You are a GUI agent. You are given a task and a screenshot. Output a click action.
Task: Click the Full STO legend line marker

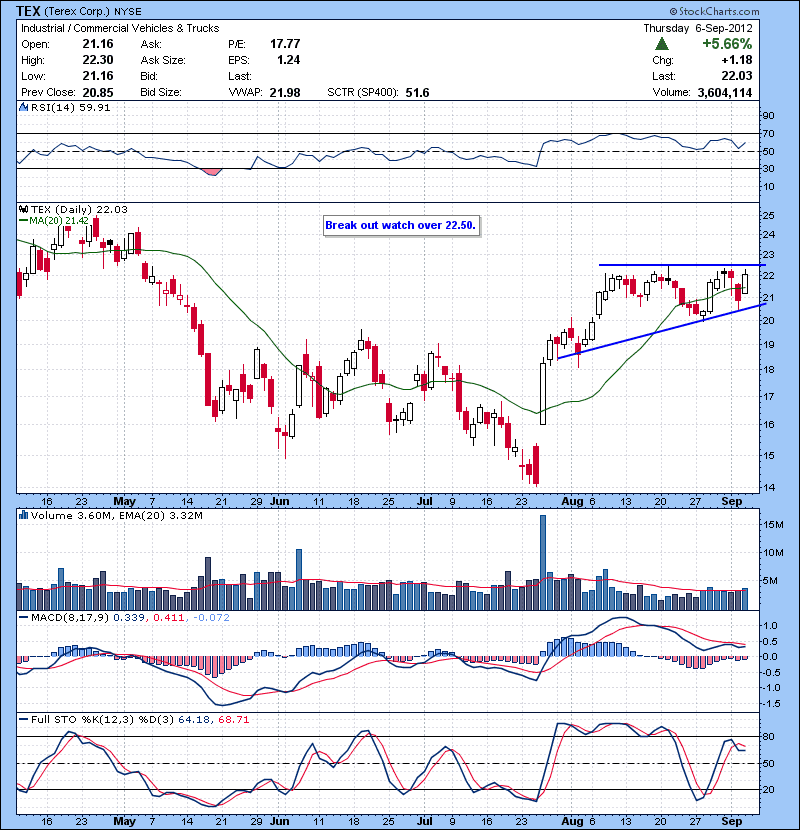click(23, 719)
